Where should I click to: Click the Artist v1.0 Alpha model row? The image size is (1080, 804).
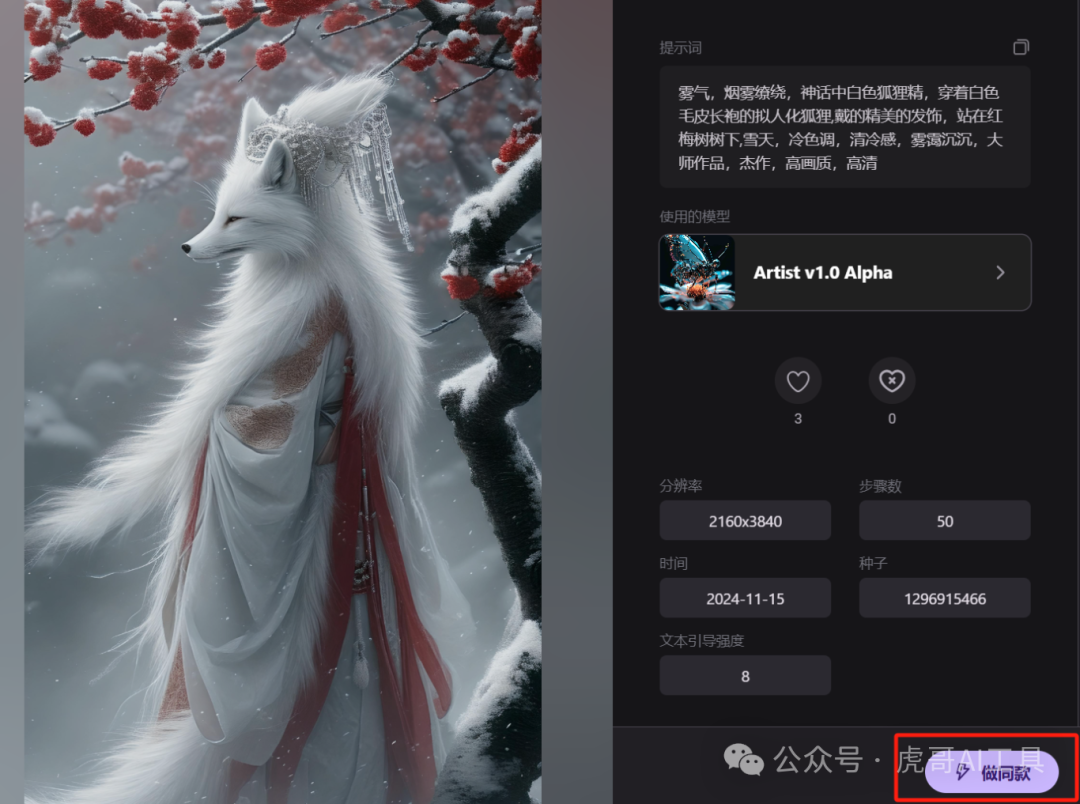[x=845, y=272]
